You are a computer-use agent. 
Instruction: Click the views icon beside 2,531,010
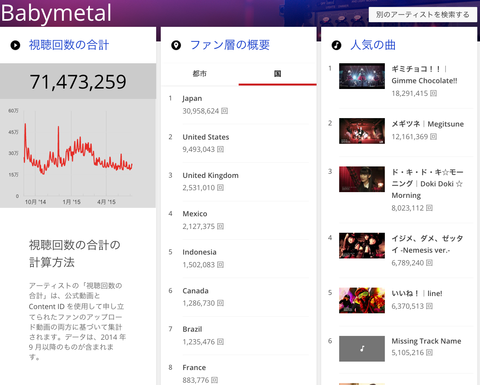click(x=220, y=188)
